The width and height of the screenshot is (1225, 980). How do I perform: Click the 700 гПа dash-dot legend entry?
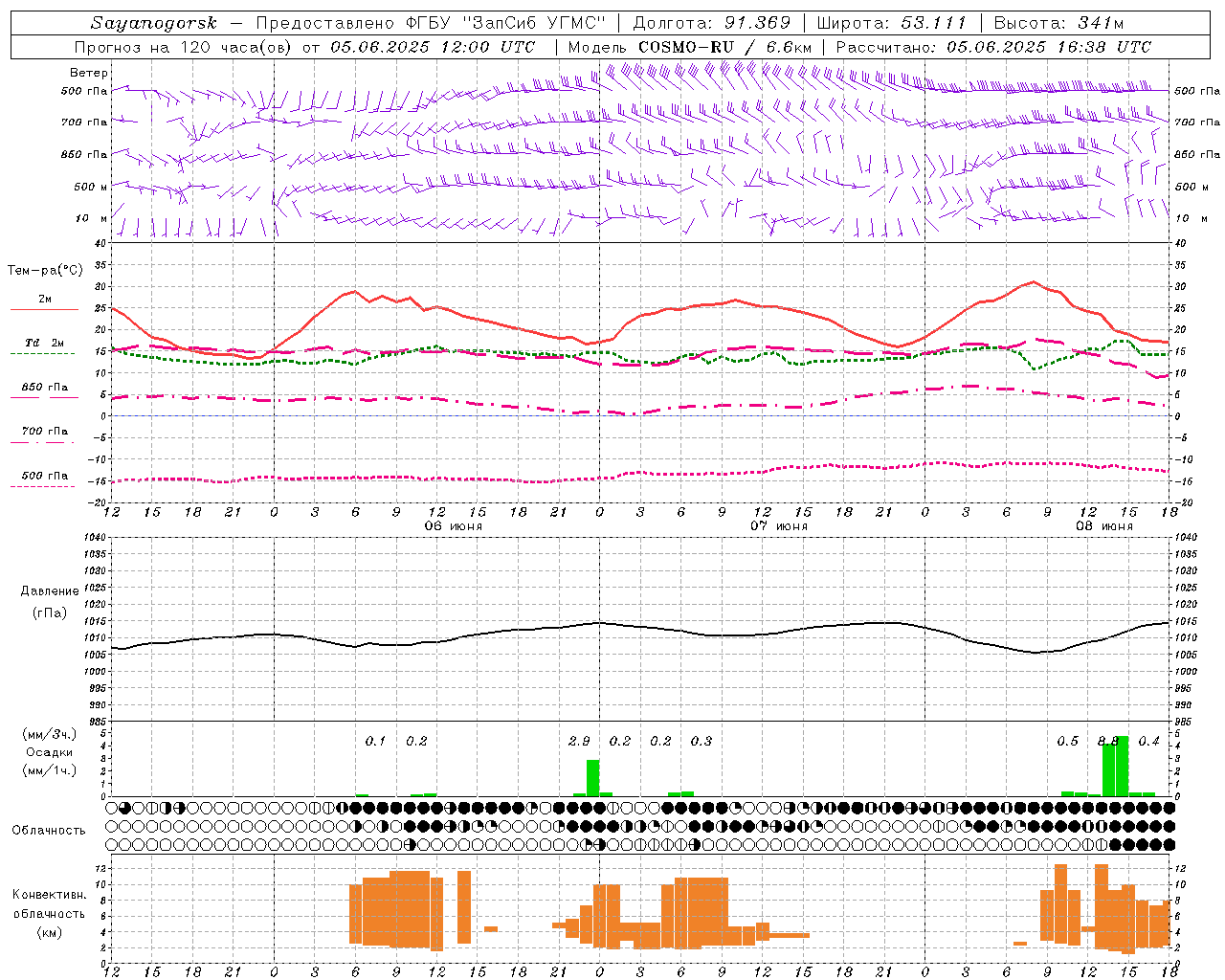click(x=44, y=435)
